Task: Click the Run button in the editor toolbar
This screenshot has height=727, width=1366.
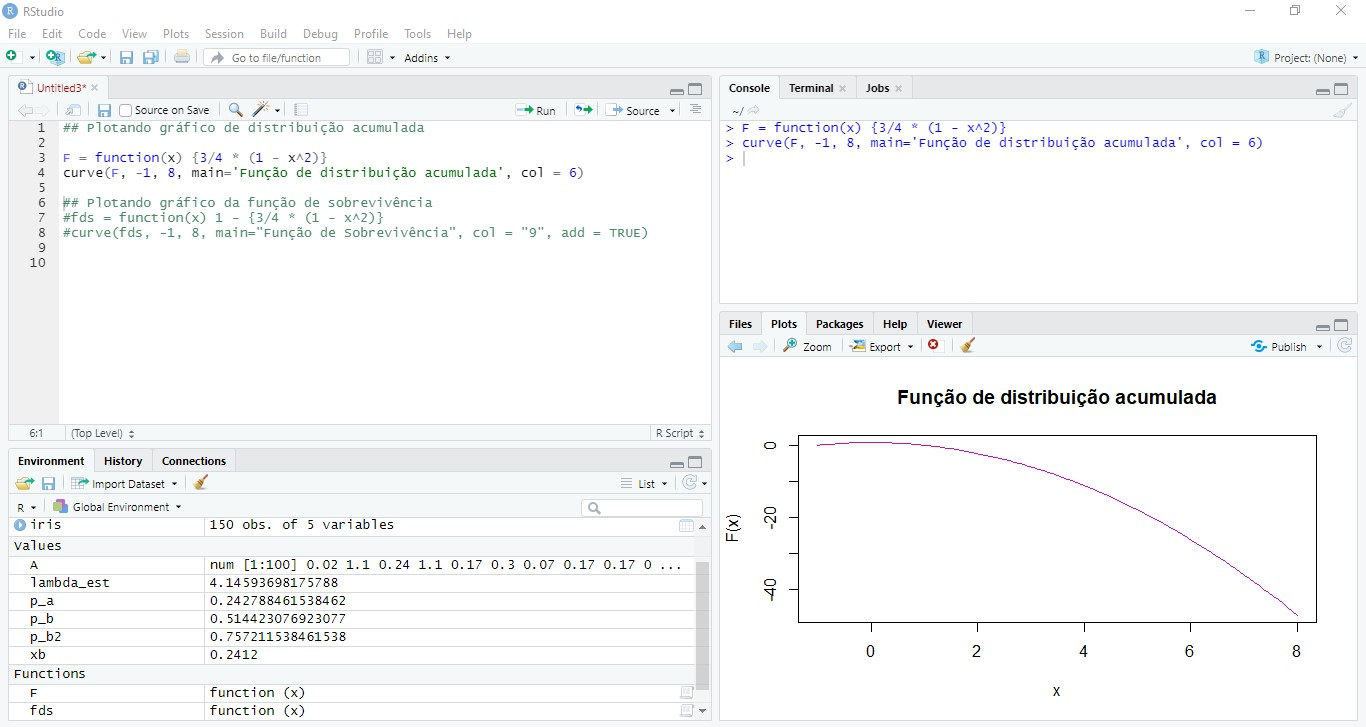Action: (x=536, y=110)
